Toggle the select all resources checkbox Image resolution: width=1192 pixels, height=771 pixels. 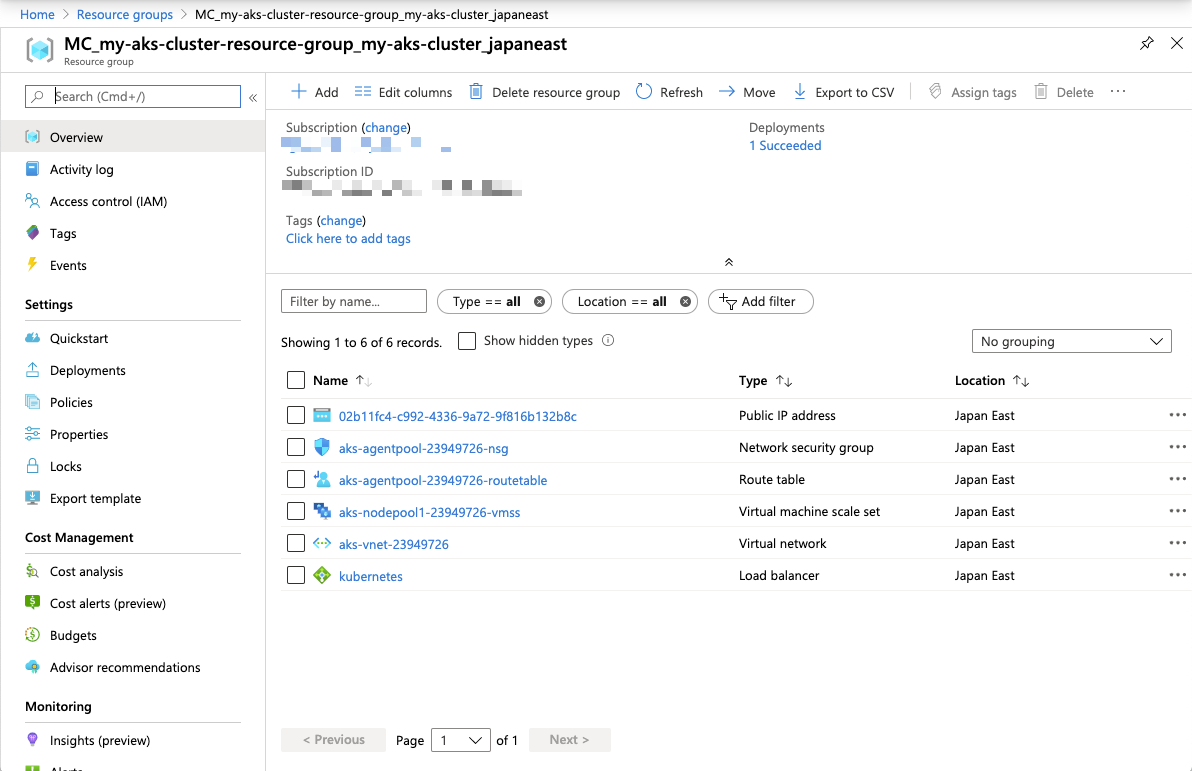(x=296, y=380)
